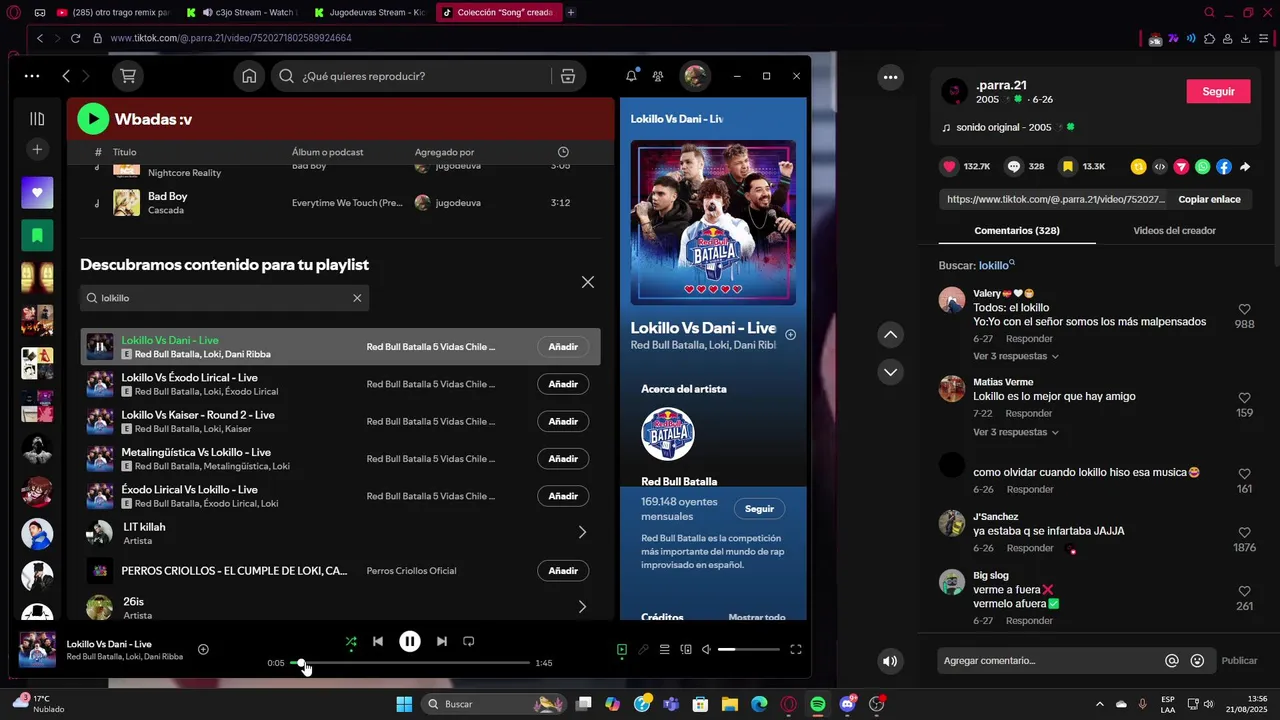
Task: Clear the lokillo search text
Action: coord(357,298)
